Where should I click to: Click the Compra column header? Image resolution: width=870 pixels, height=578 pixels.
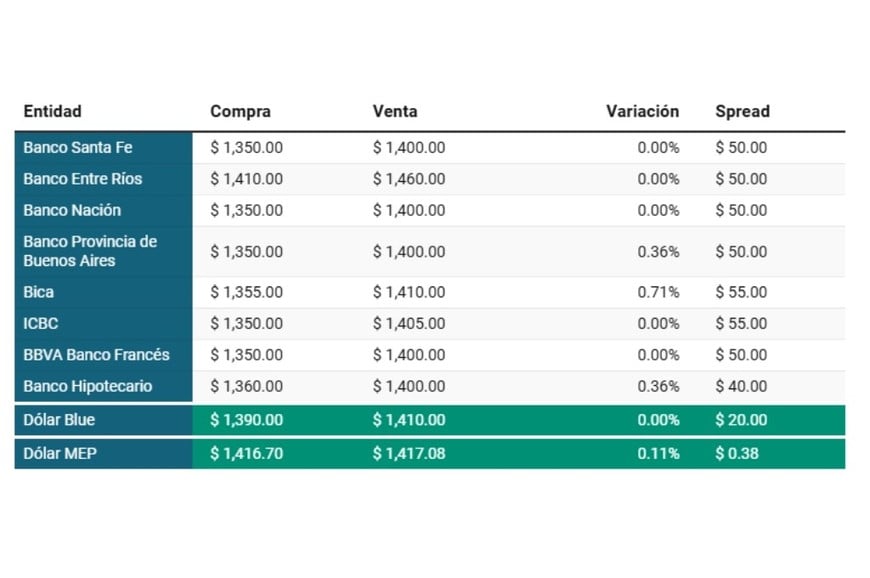tap(240, 112)
